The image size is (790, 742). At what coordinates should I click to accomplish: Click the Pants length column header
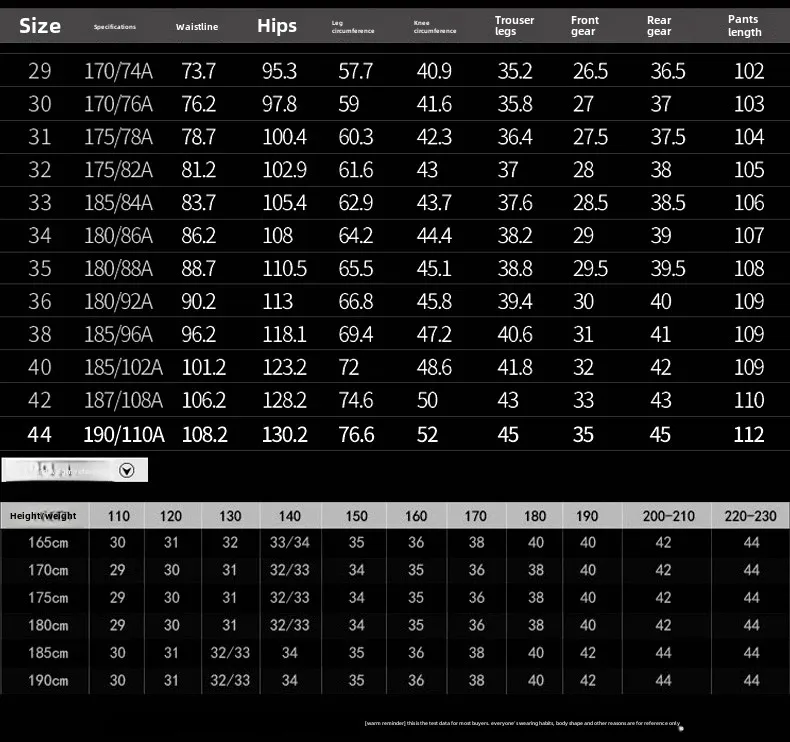[x=744, y=26]
